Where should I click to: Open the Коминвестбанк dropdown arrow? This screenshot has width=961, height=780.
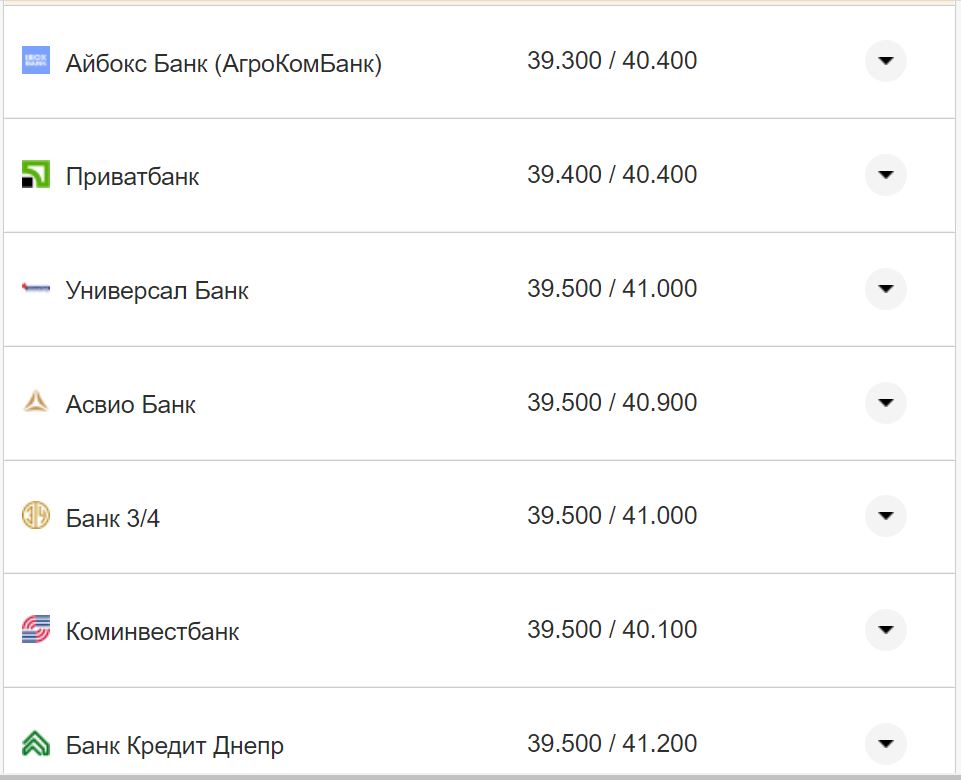pyautogui.click(x=885, y=630)
